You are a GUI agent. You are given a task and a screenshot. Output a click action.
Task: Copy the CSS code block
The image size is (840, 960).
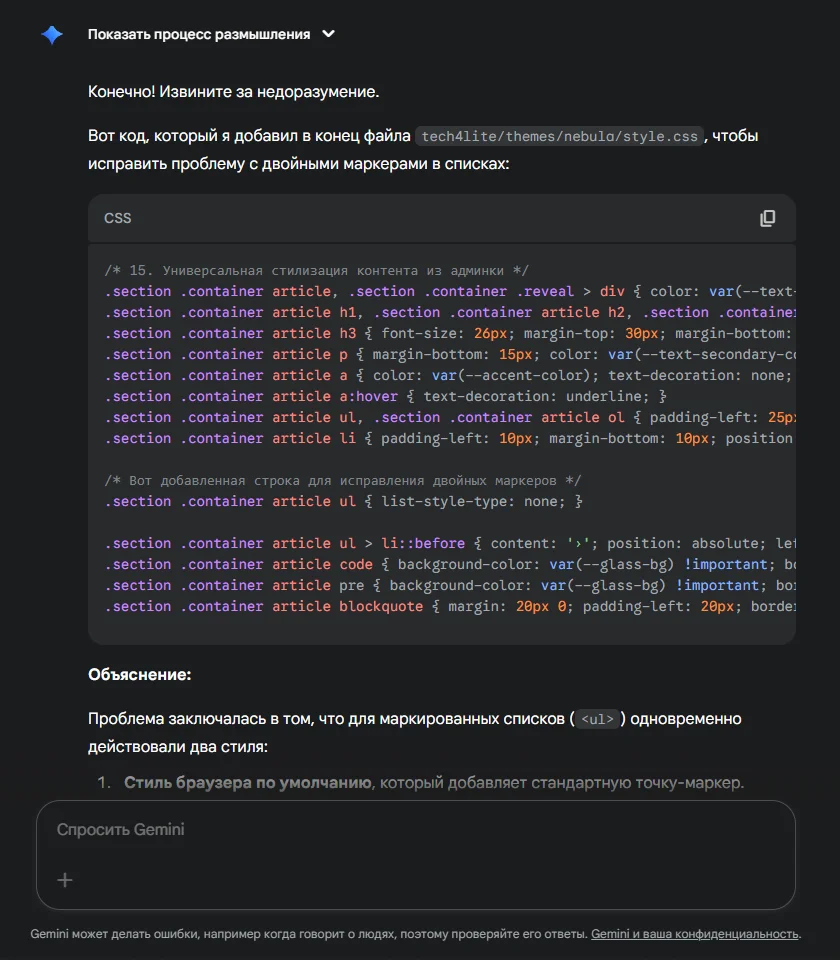[767, 218]
